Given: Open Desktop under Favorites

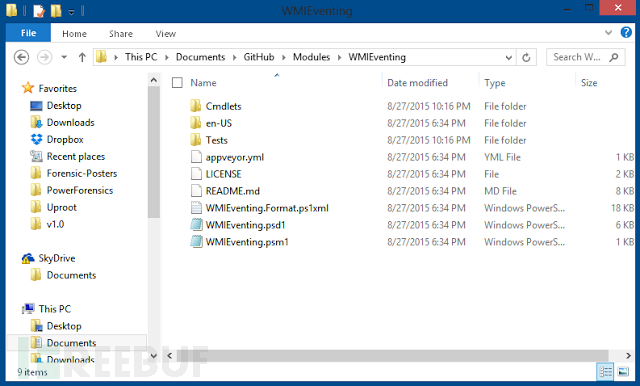Looking at the screenshot, I should pyautogui.click(x=64, y=106).
